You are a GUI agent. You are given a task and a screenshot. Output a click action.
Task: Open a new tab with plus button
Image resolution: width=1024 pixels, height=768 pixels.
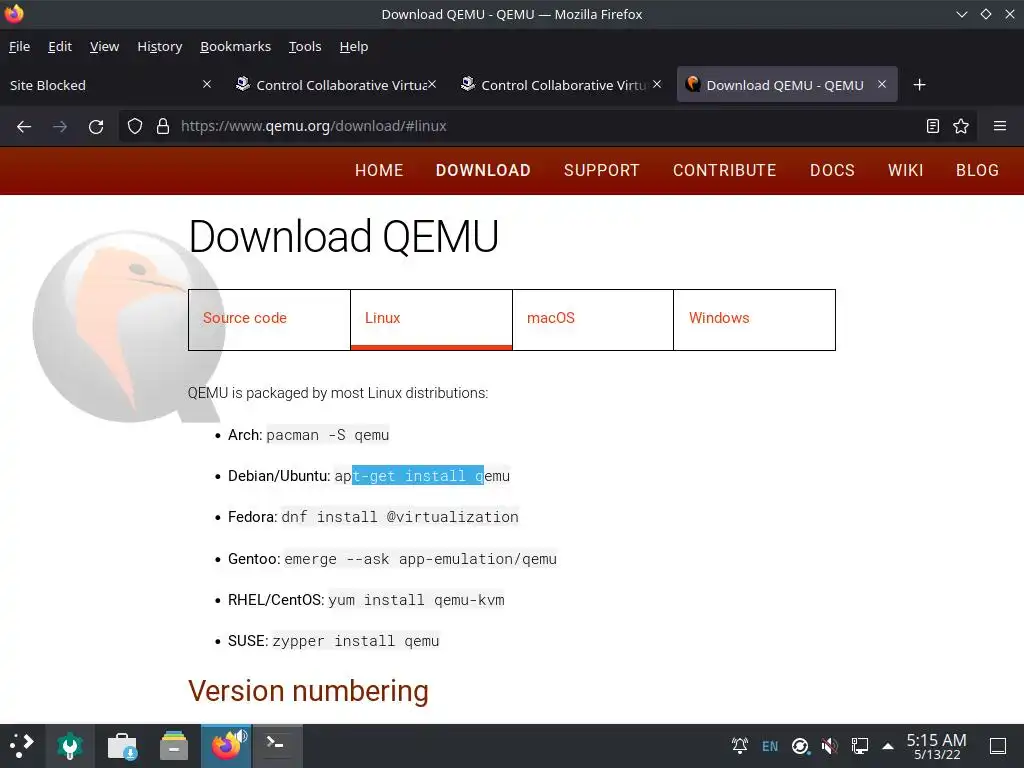919,85
